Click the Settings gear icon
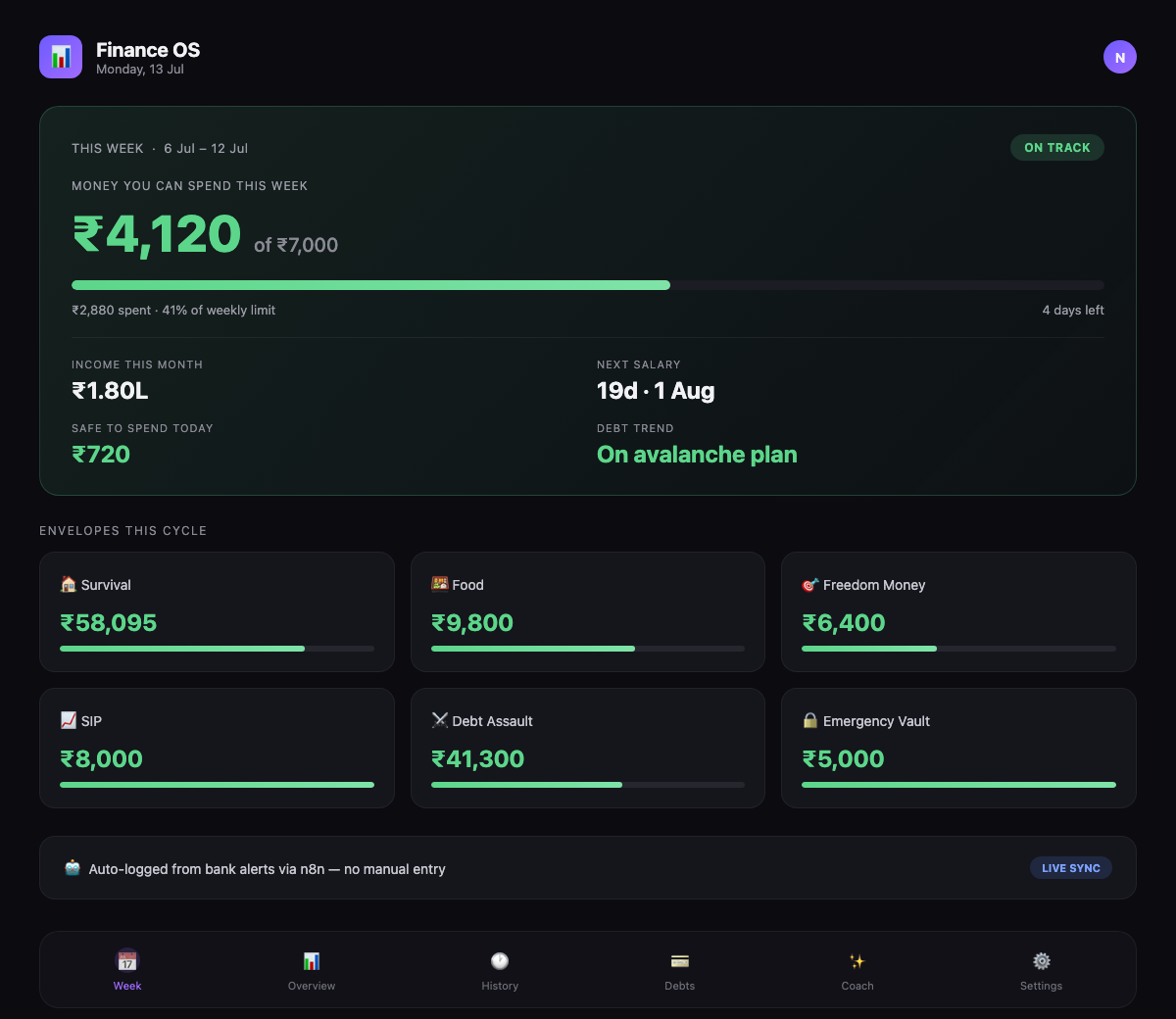 (x=1042, y=960)
